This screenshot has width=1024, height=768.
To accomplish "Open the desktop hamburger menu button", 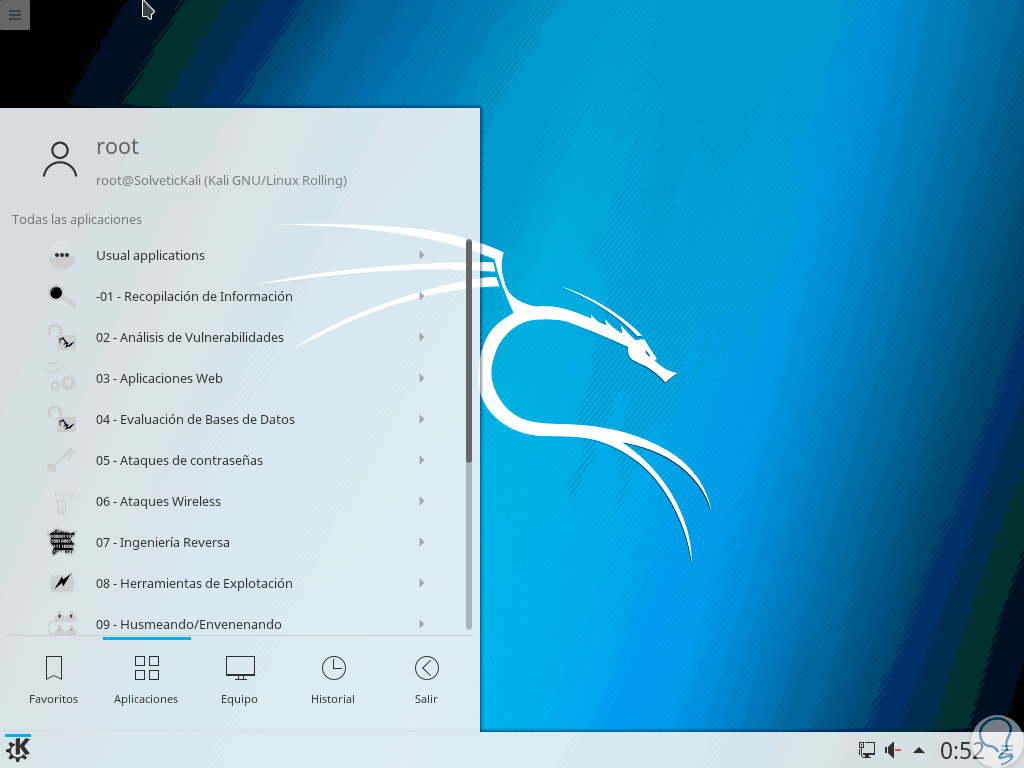I will point(14,14).
